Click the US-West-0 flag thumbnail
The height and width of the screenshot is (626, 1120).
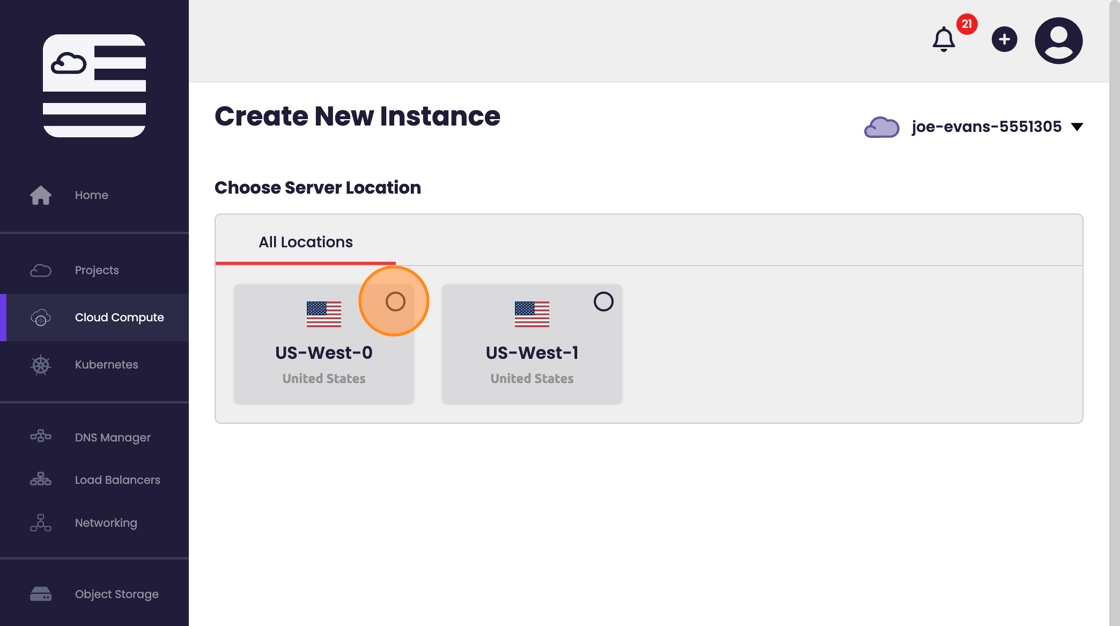(x=324, y=314)
